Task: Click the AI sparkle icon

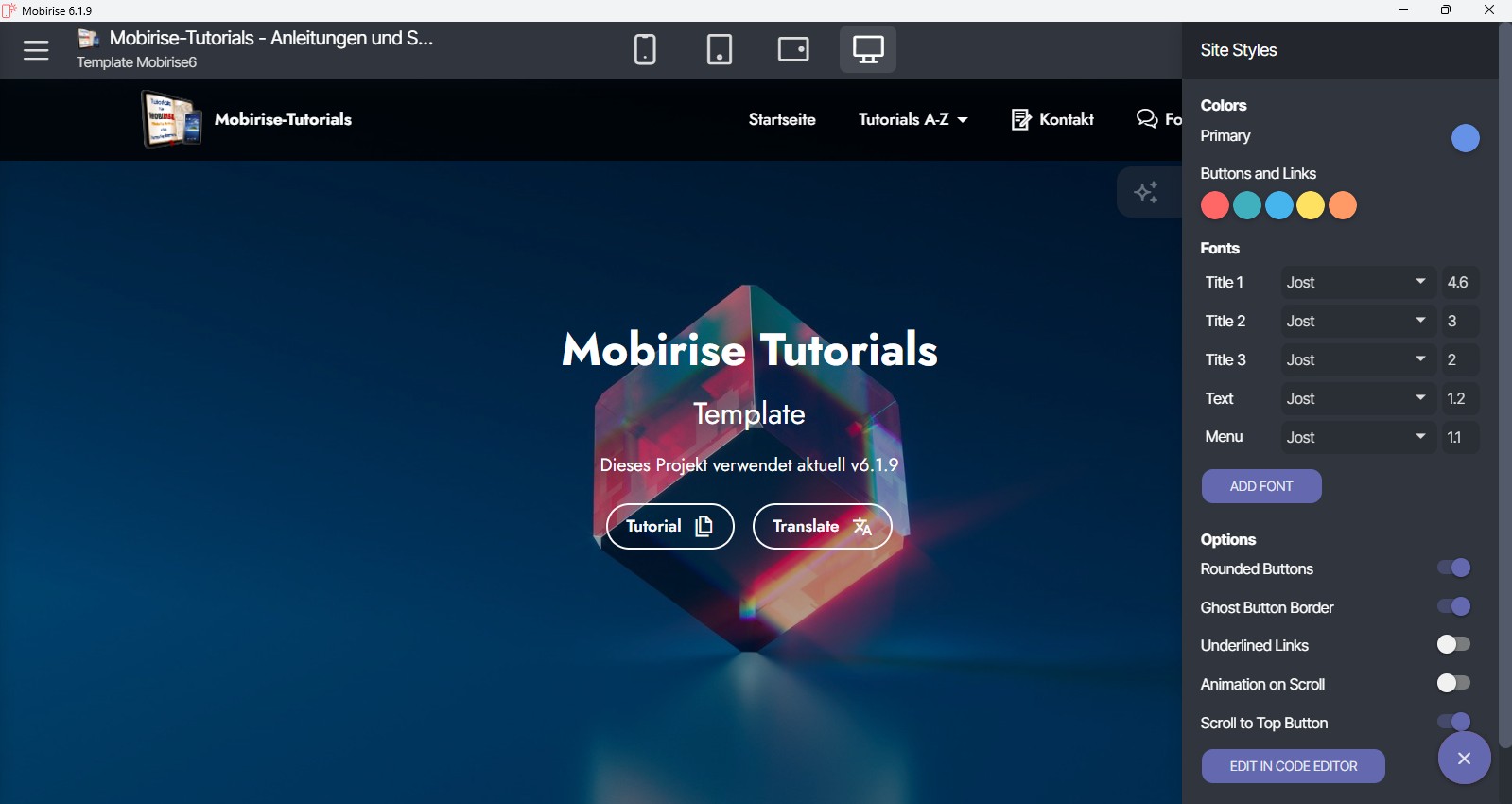Action: 1147,193
